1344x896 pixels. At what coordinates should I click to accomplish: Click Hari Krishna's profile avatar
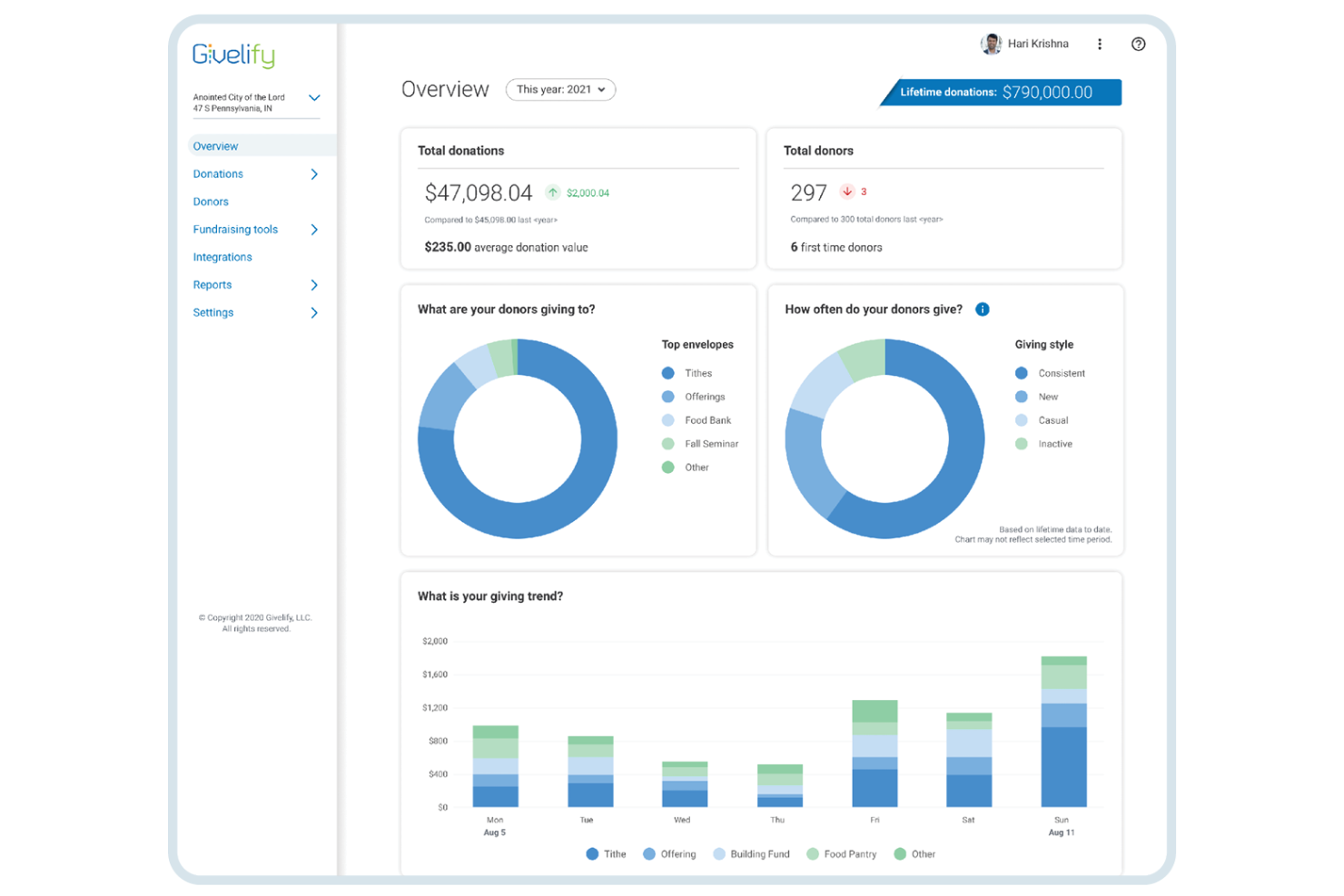click(991, 43)
